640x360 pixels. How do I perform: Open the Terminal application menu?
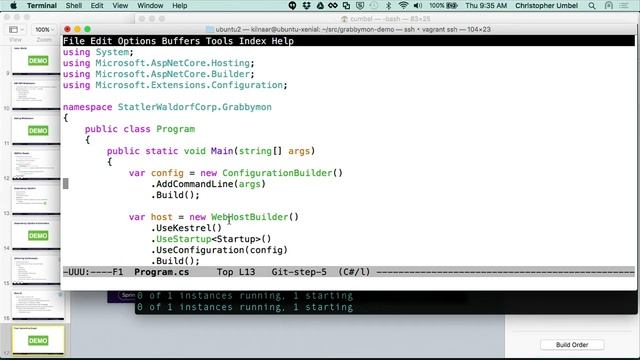pyautogui.click(x=42, y=6)
